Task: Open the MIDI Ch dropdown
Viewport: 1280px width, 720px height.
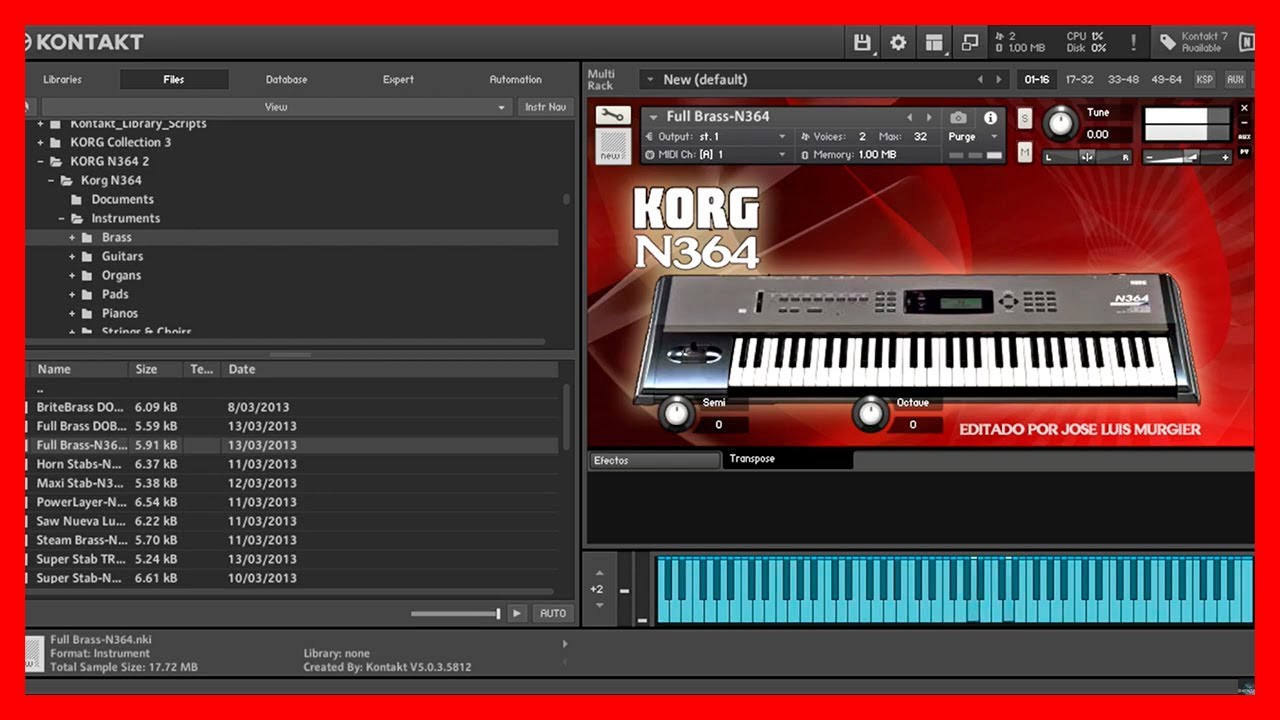Action: 717,155
